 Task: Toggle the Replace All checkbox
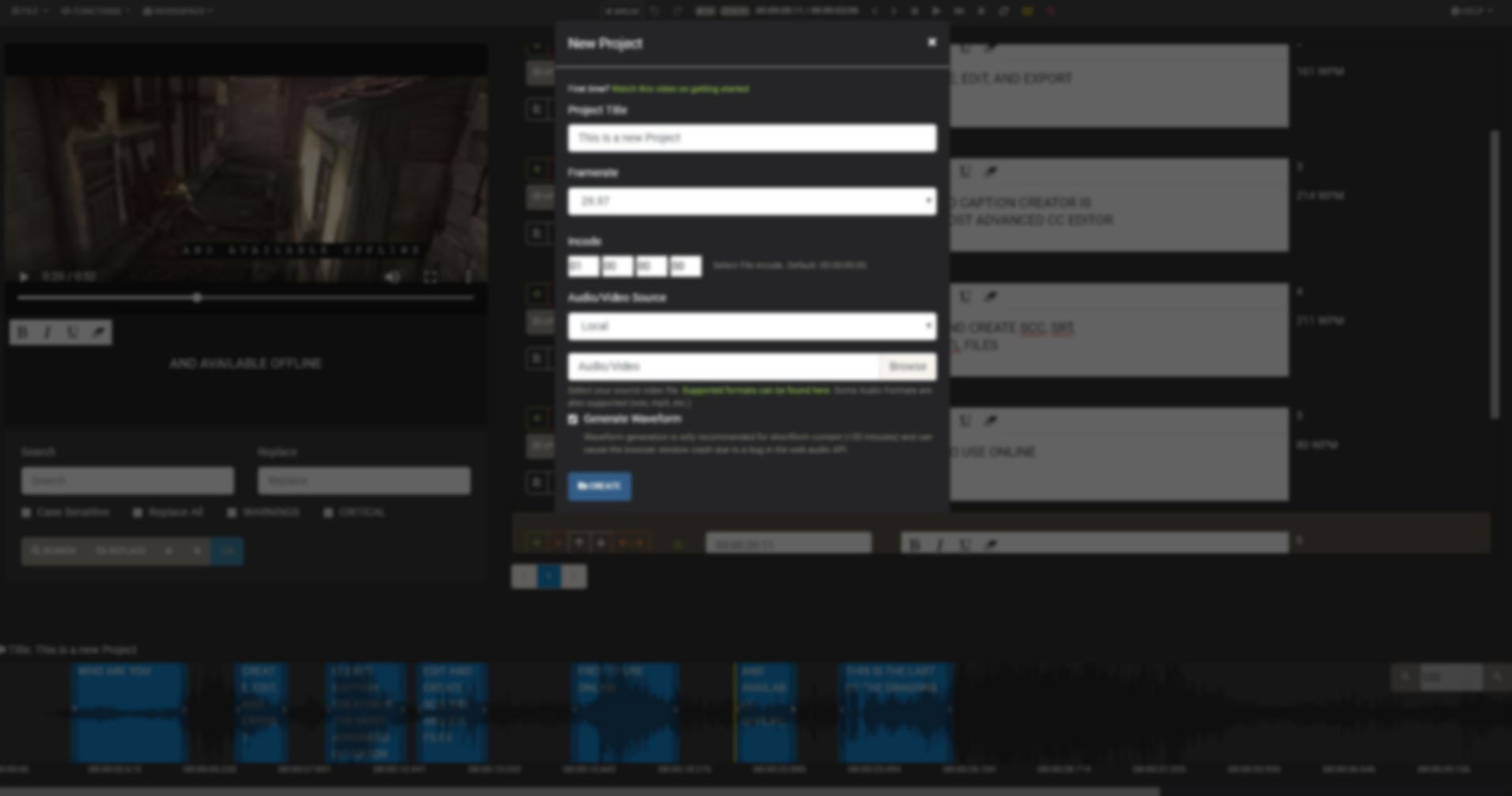[138, 513]
